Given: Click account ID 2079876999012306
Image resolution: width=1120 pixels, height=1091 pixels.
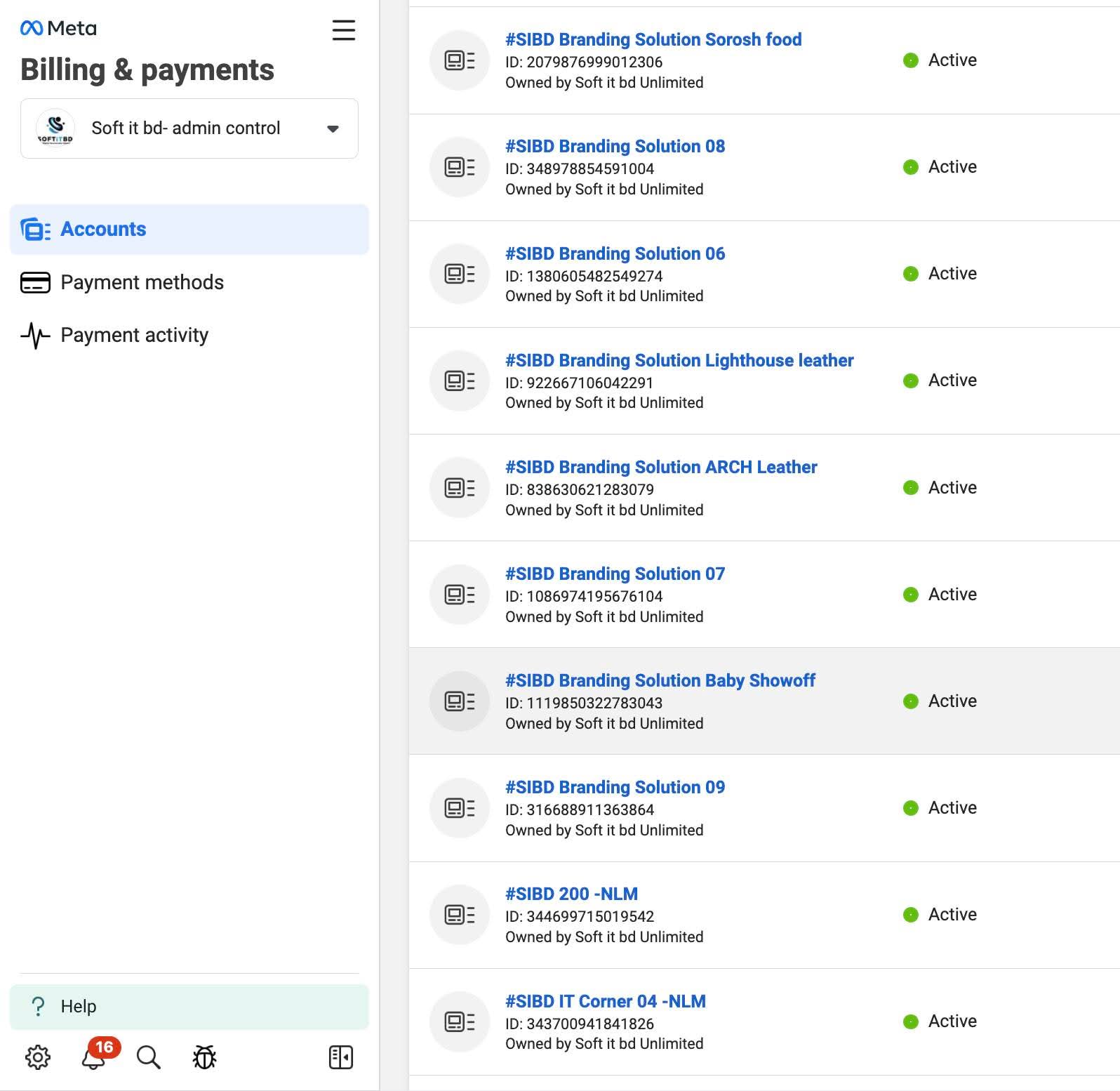Looking at the screenshot, I should pos(584,62).
